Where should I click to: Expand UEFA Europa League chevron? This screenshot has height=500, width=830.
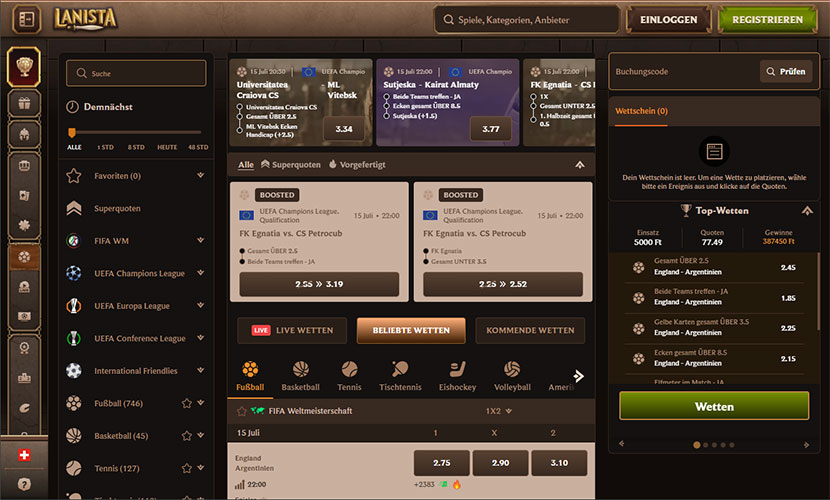point(201,305)
